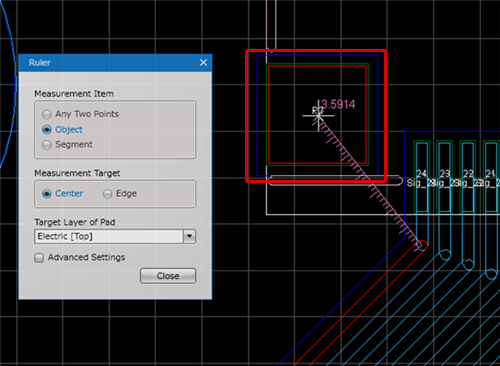The image size is (500, 366).
Task: Click the Electric [Top] layer combo box
Action: [115, 236]
